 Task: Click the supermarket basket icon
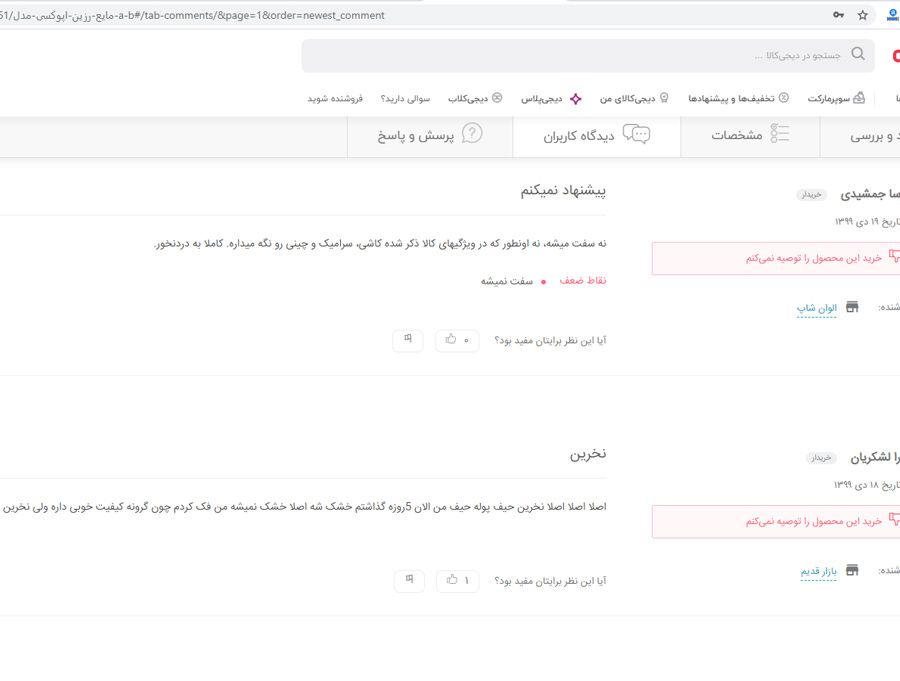tap(859, 98)
